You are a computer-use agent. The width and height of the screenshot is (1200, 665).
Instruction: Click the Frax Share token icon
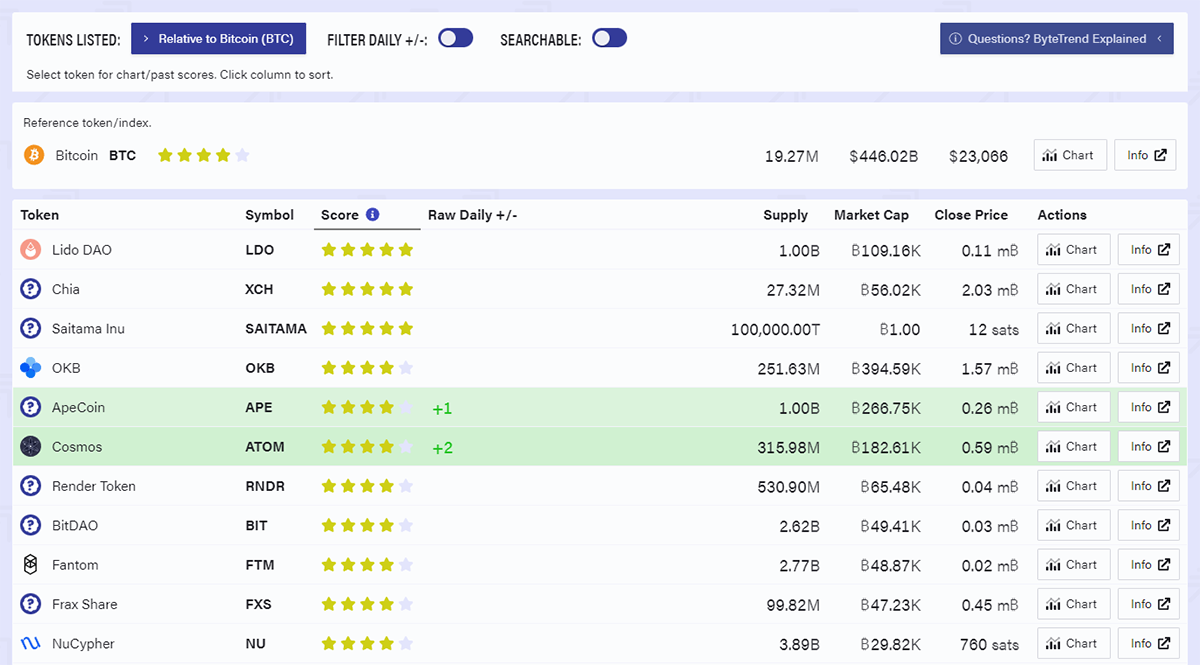pyautogui.click(x=30, y=604)
